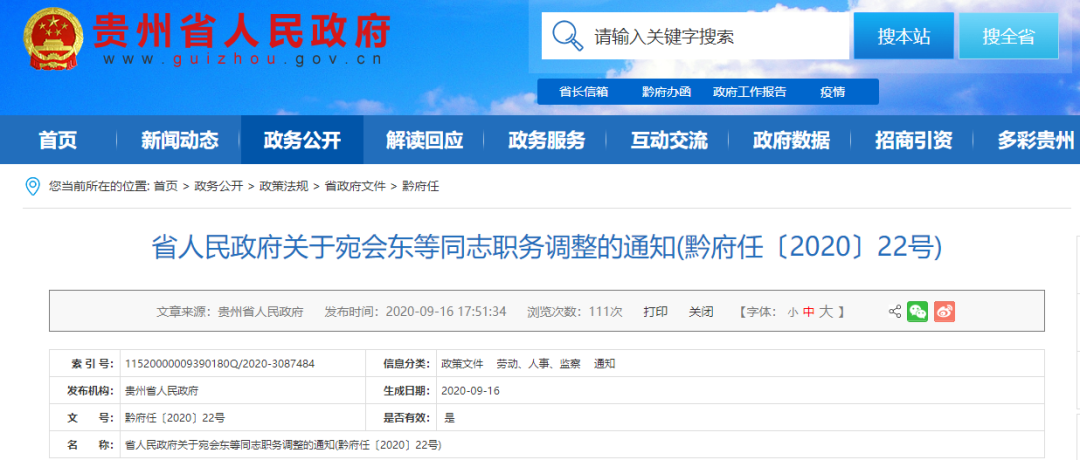This screenshot has height=460, width=1080.
Task: Click 政务公开 in the breadcrumb
Action: coord(218,186)
